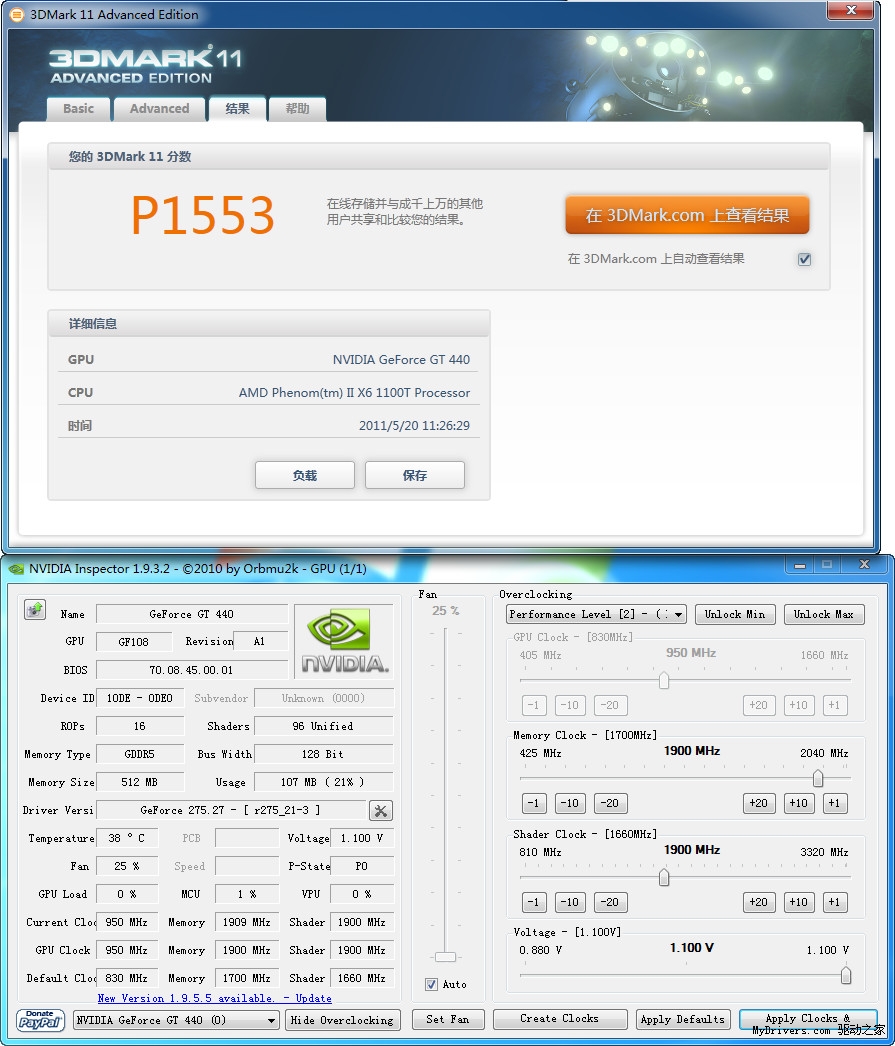The image size is (895, 1046).
Task: Click the Memory Type field GDDR5
Action: 140,754
